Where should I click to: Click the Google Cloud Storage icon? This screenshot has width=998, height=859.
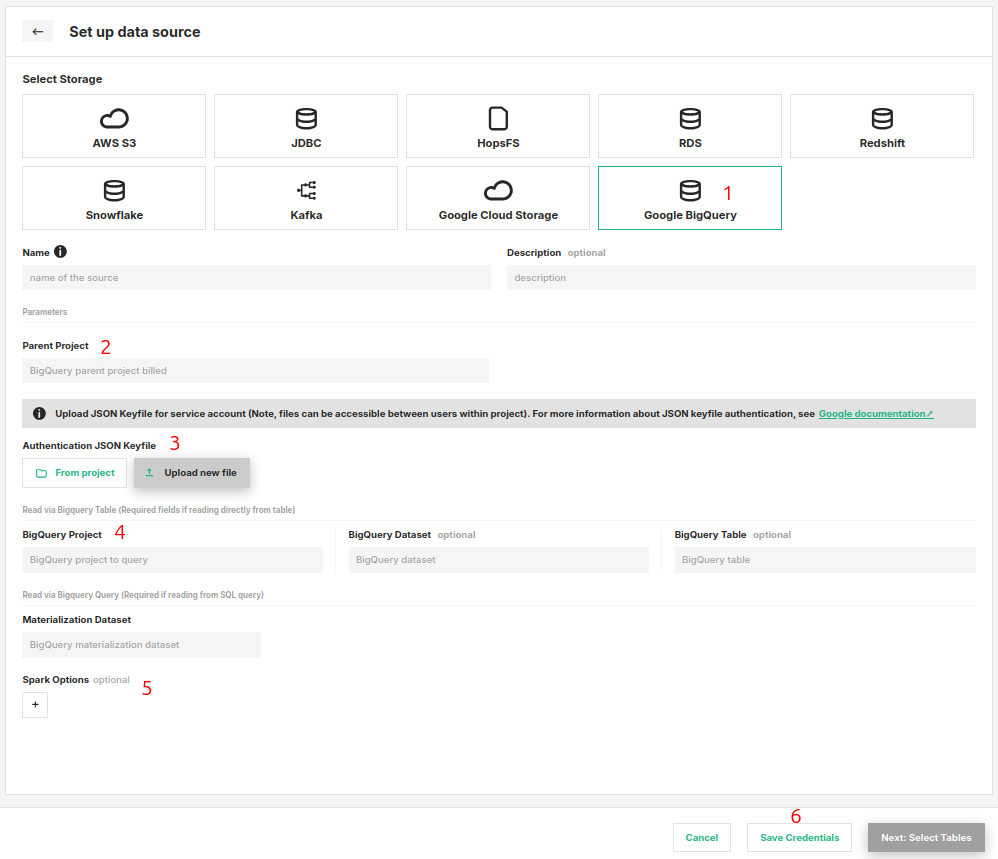tap(497, 189)
